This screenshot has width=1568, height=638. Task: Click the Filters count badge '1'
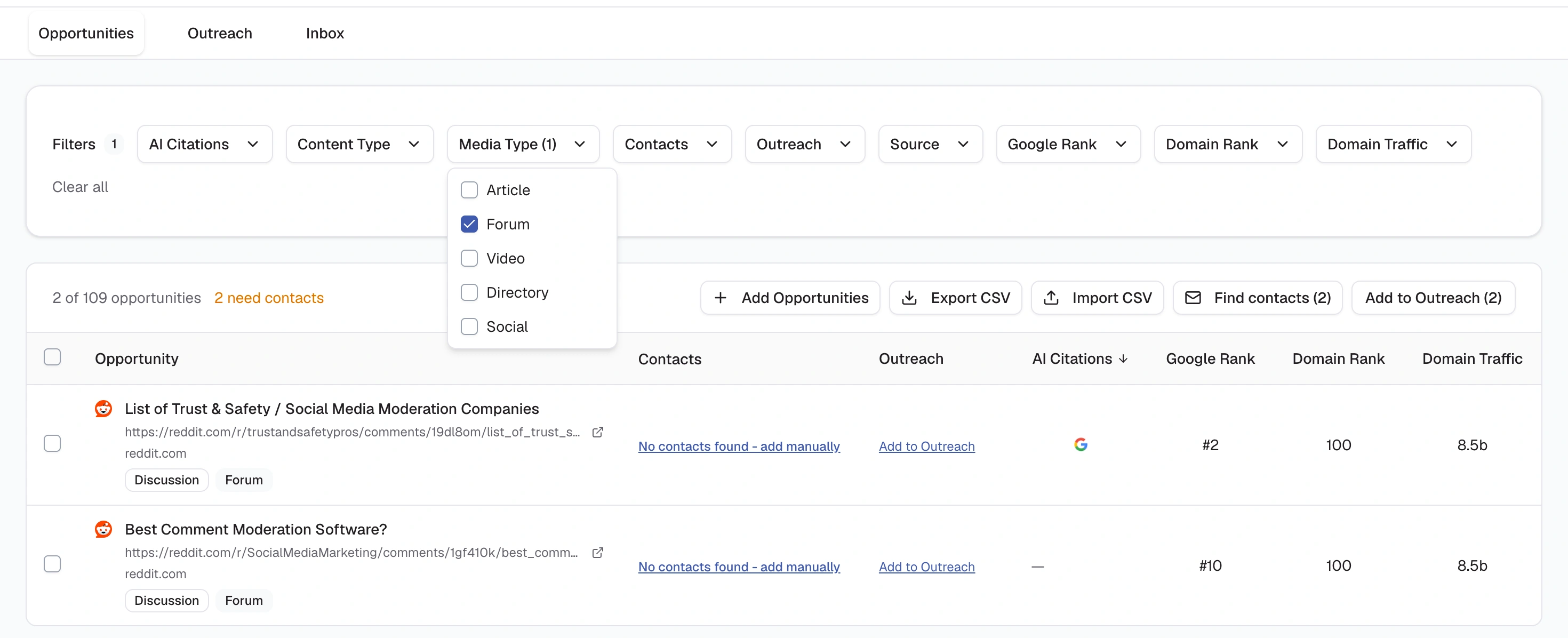coord(114,144)
